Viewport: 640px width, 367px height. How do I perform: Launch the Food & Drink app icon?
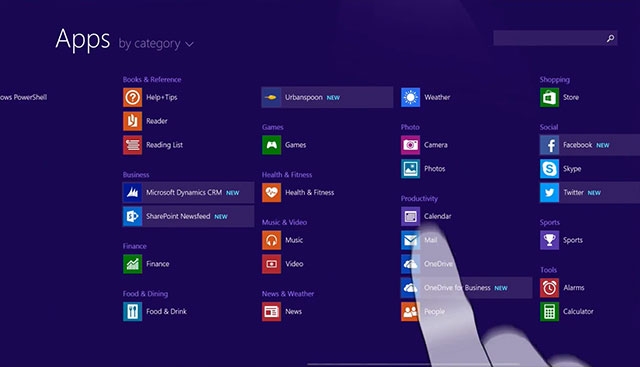[x=133, y=311]
